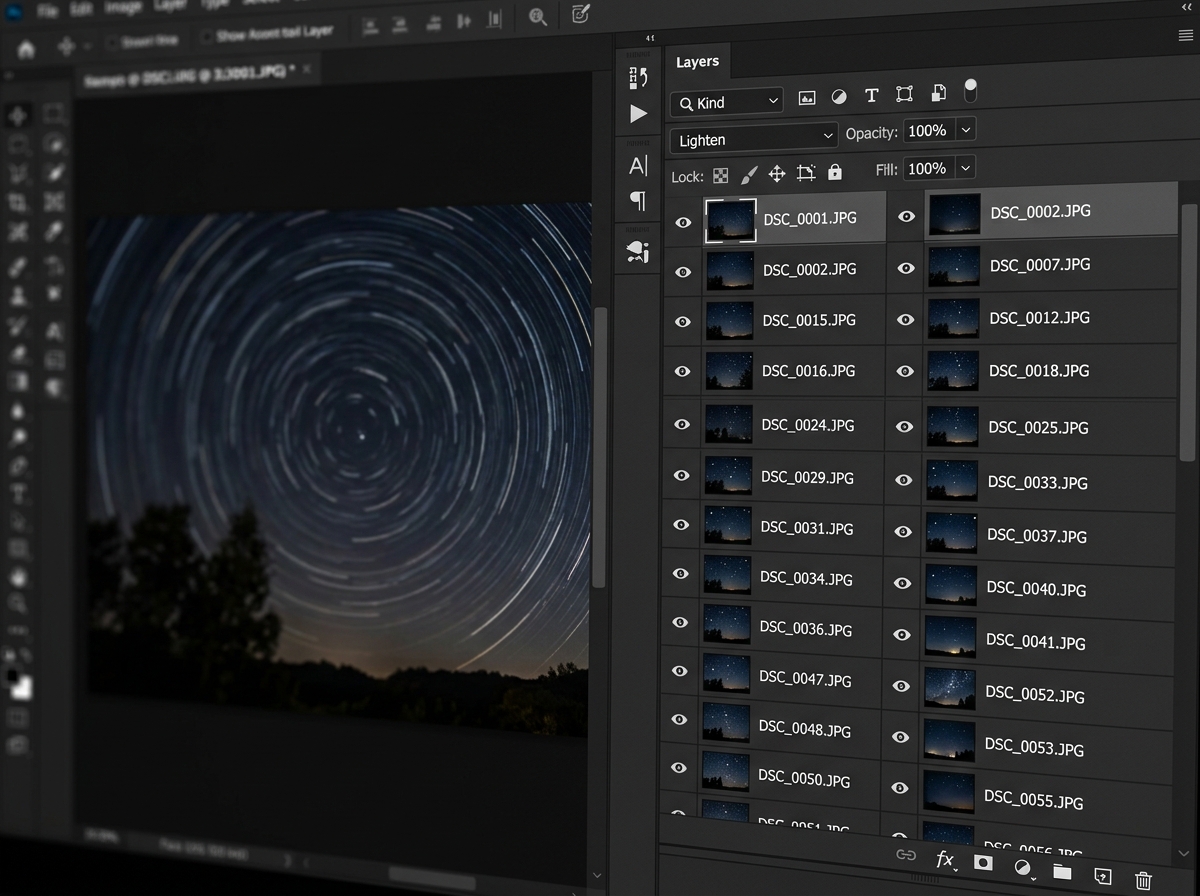The width and height of the screenshot is (1200, 896).
Task: Select the DSC_0001.JPG layer thumbnail
Action: pyautogui.click(x=731, y=220)
